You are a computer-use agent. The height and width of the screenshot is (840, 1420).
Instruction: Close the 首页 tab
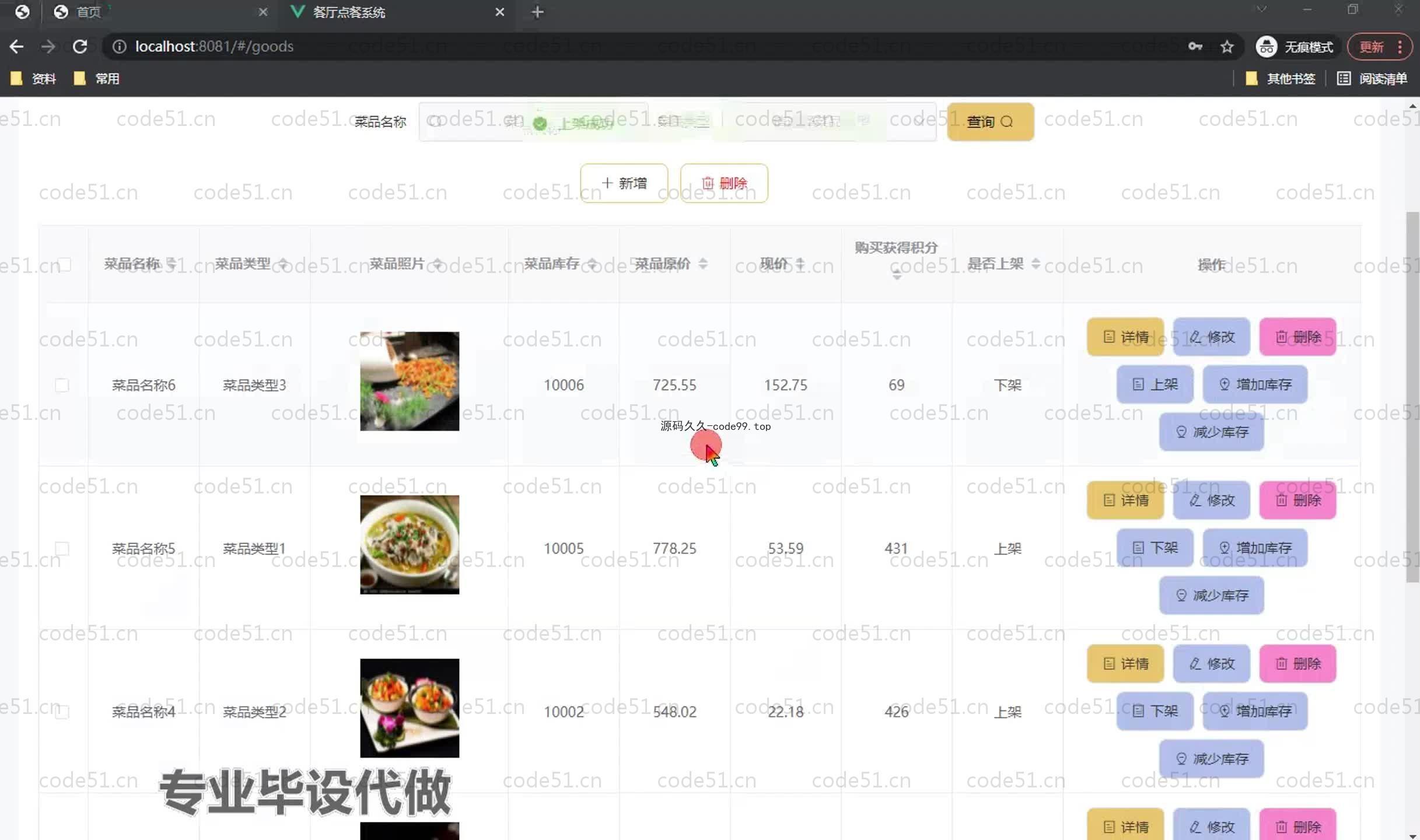263,12
